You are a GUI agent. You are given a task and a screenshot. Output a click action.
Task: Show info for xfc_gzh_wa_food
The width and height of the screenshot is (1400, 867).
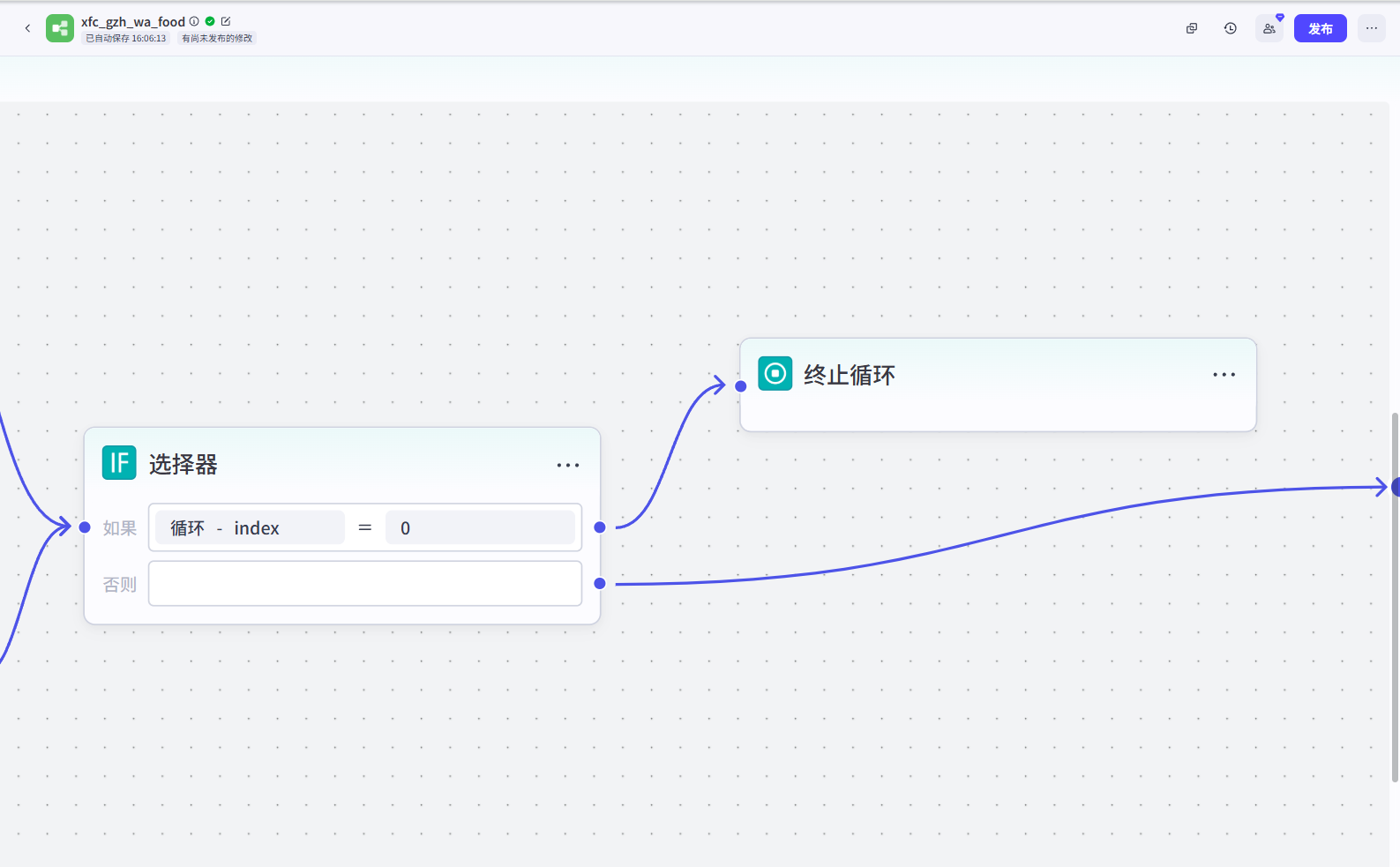point(194,21)
